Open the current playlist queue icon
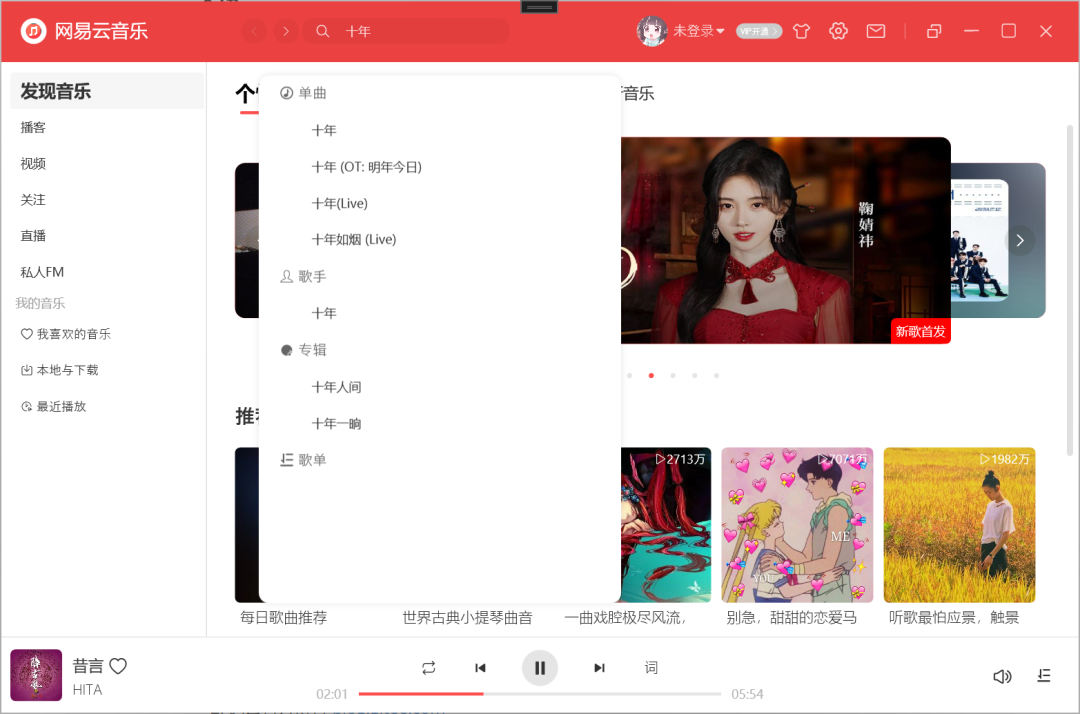 coord(1044,676)
